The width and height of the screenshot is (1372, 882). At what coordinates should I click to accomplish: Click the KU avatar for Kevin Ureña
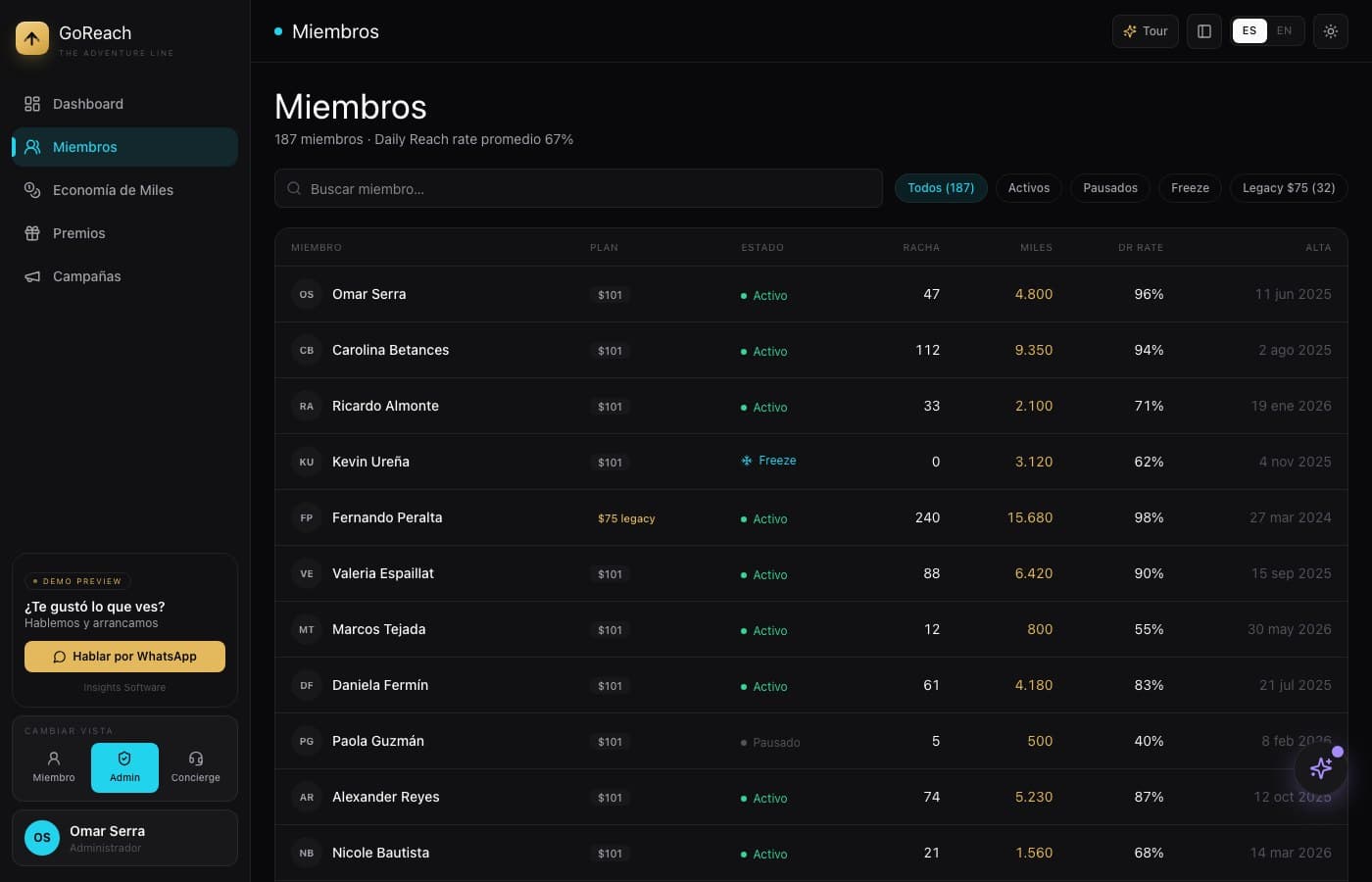point(307,462)
